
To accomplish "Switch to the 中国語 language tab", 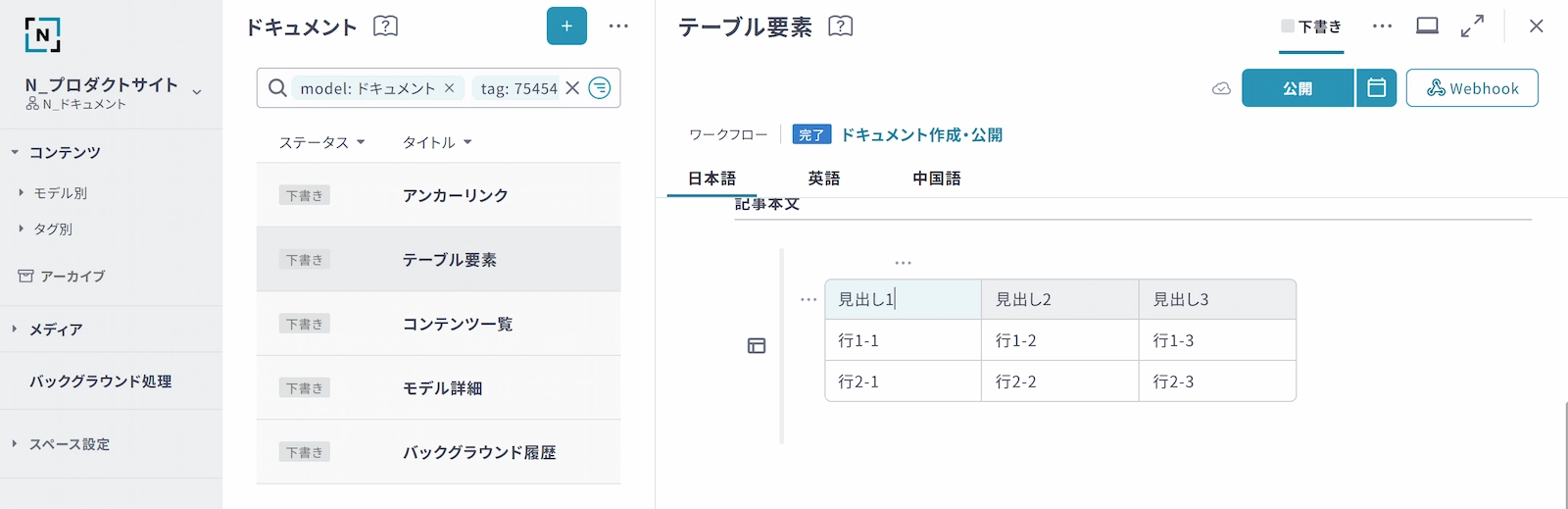I will [936, 178].
